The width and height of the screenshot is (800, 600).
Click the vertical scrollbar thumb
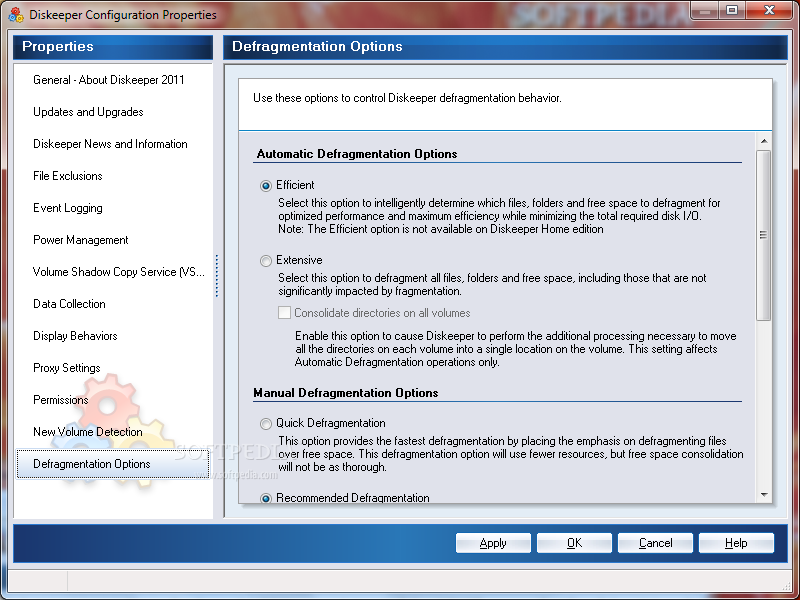(x=764, y=235)
